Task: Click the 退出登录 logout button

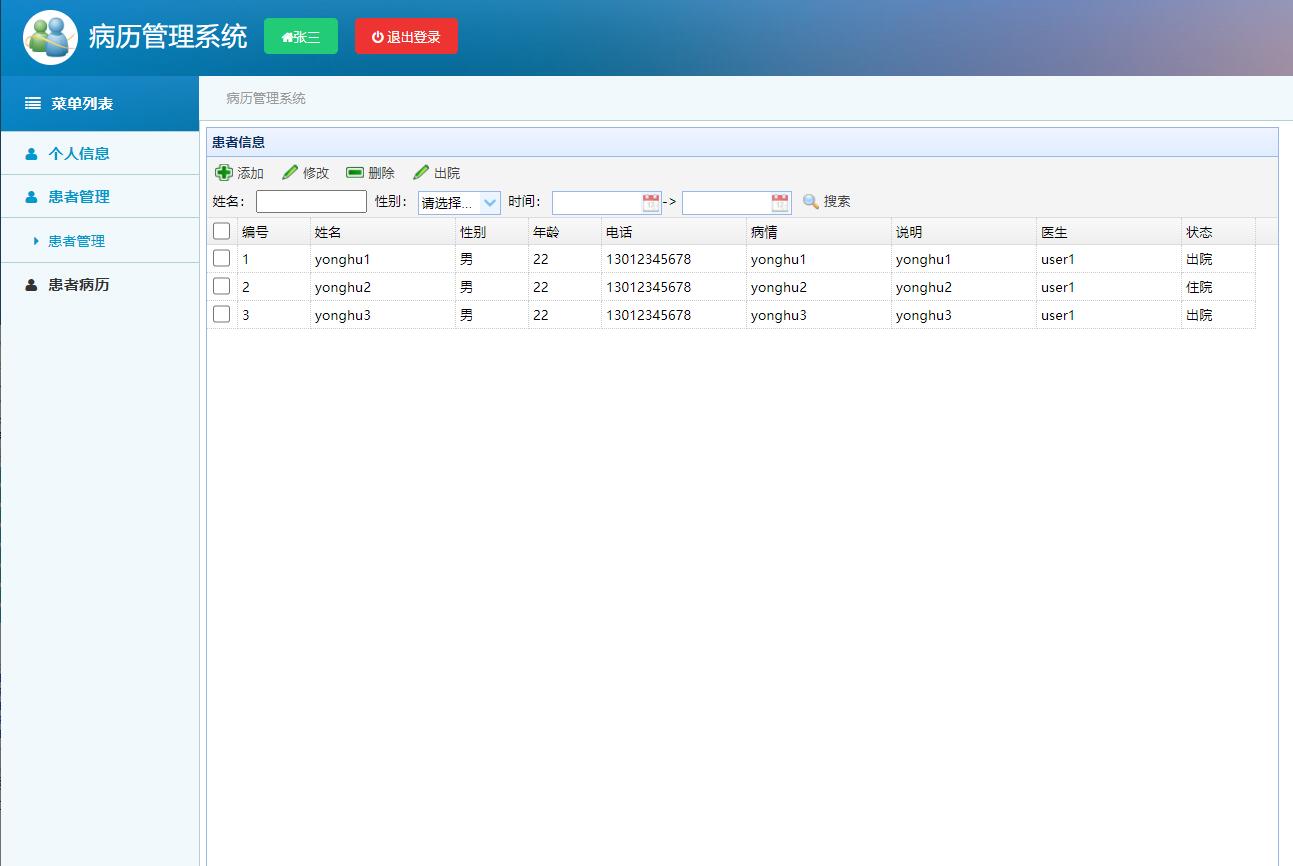Action: click(x=406, y=37)
